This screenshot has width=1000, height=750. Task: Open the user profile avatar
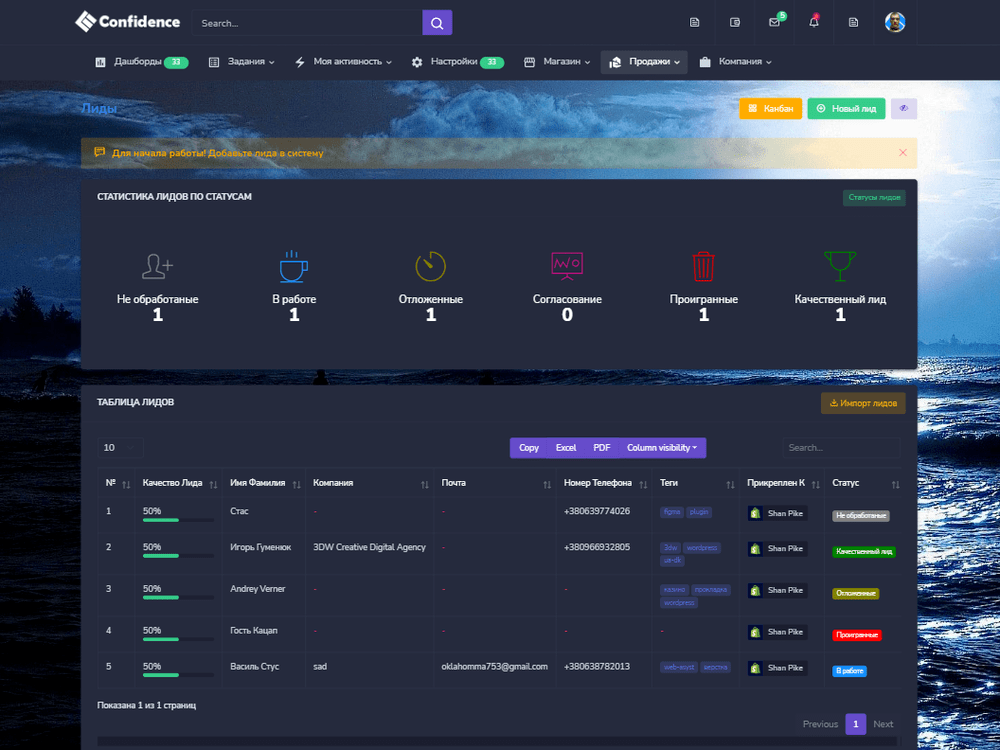895,22
